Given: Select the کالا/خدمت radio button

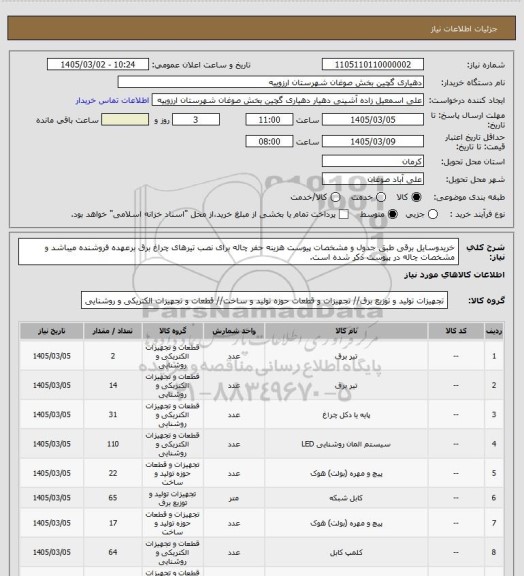Looking at the screenshot, I should coord(335,197).
